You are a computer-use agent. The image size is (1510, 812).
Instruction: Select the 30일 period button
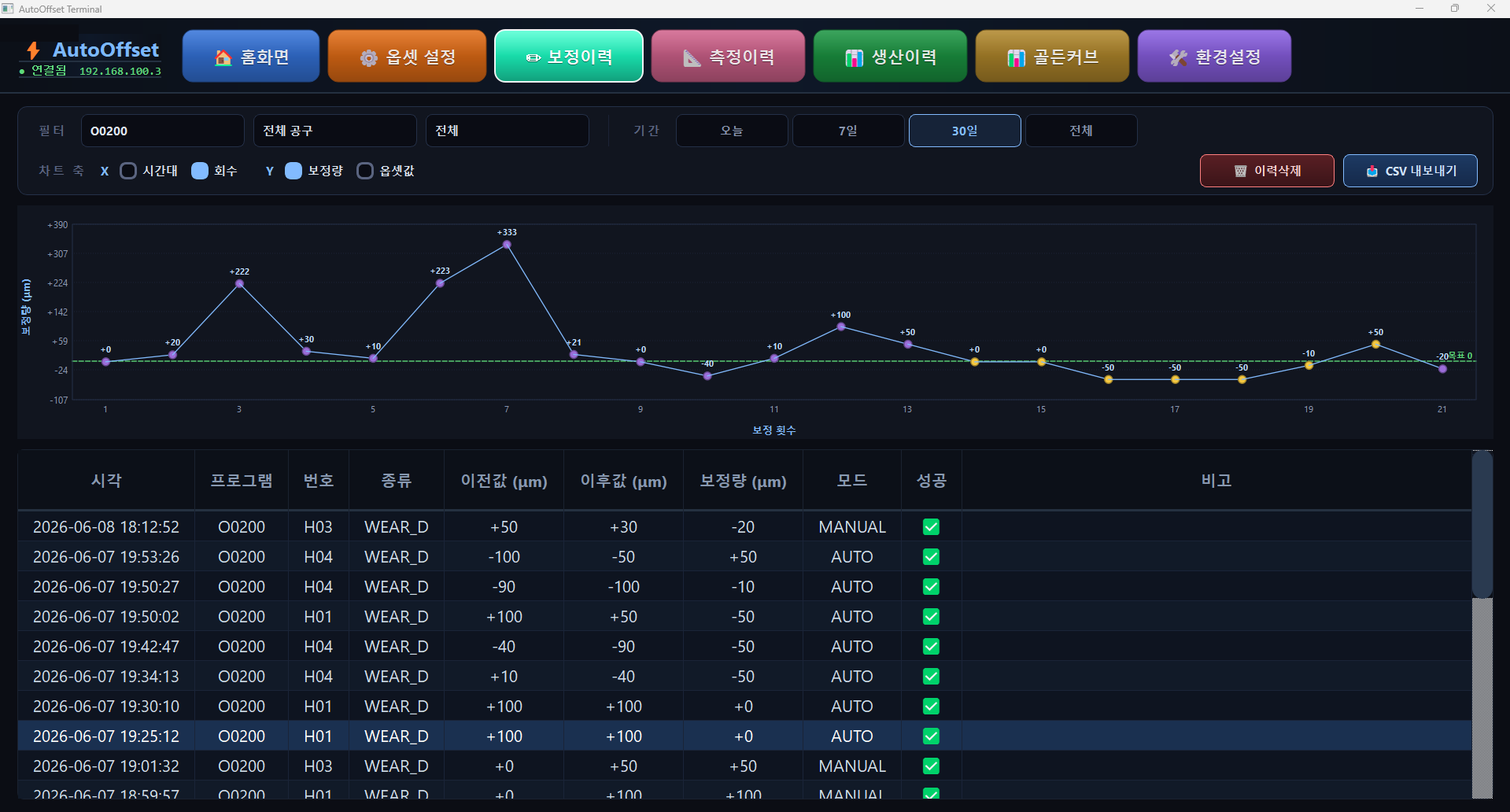point(965,131)
